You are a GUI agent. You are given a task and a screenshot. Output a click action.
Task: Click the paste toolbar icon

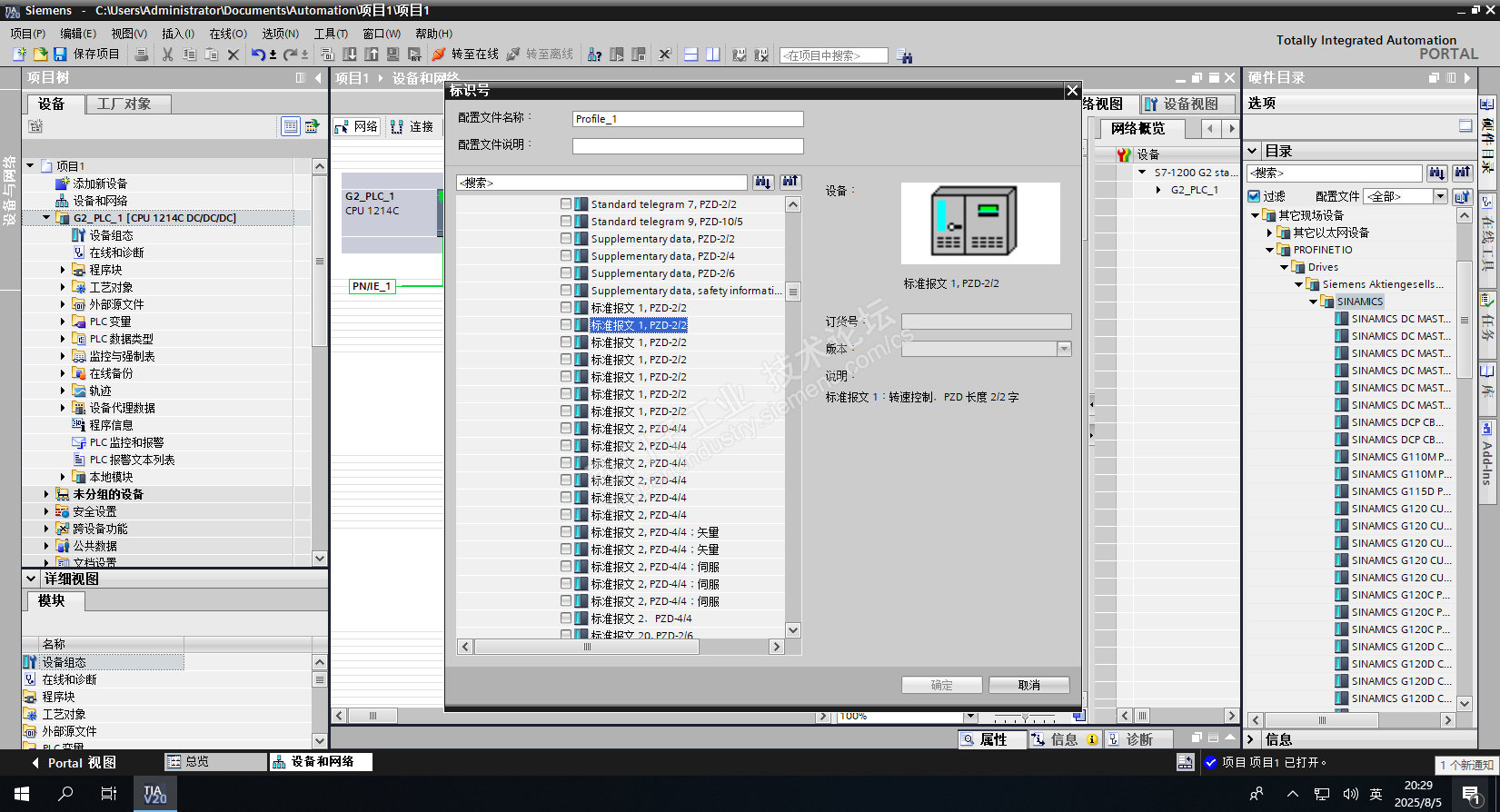click(x=211, y=54)
